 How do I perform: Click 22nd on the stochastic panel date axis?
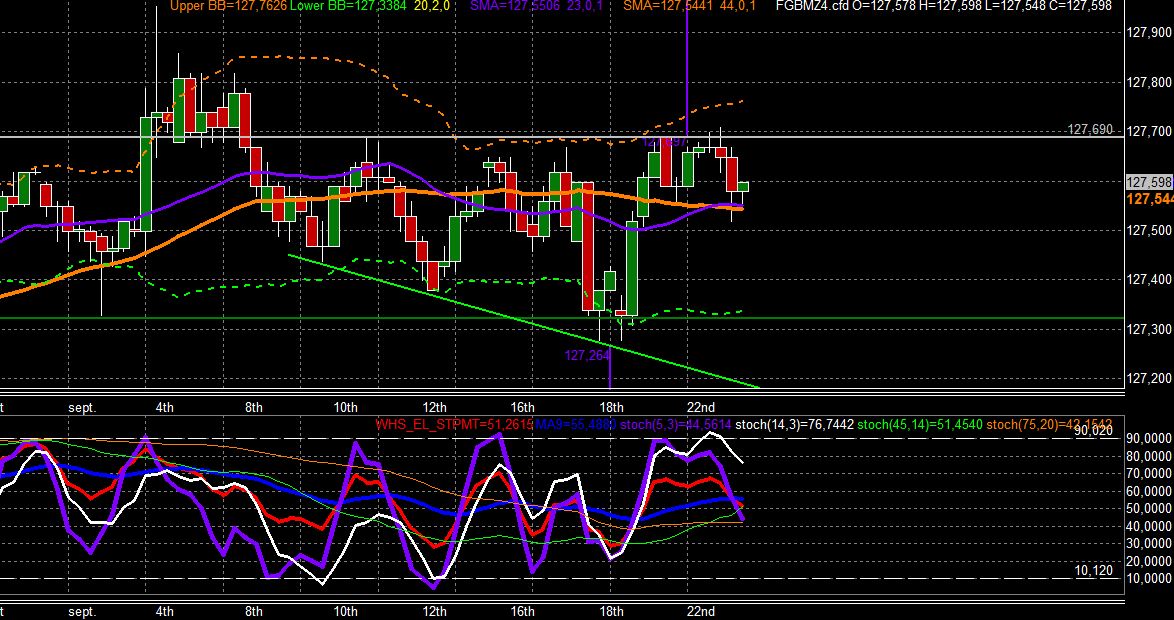click(x=701, y=612)
